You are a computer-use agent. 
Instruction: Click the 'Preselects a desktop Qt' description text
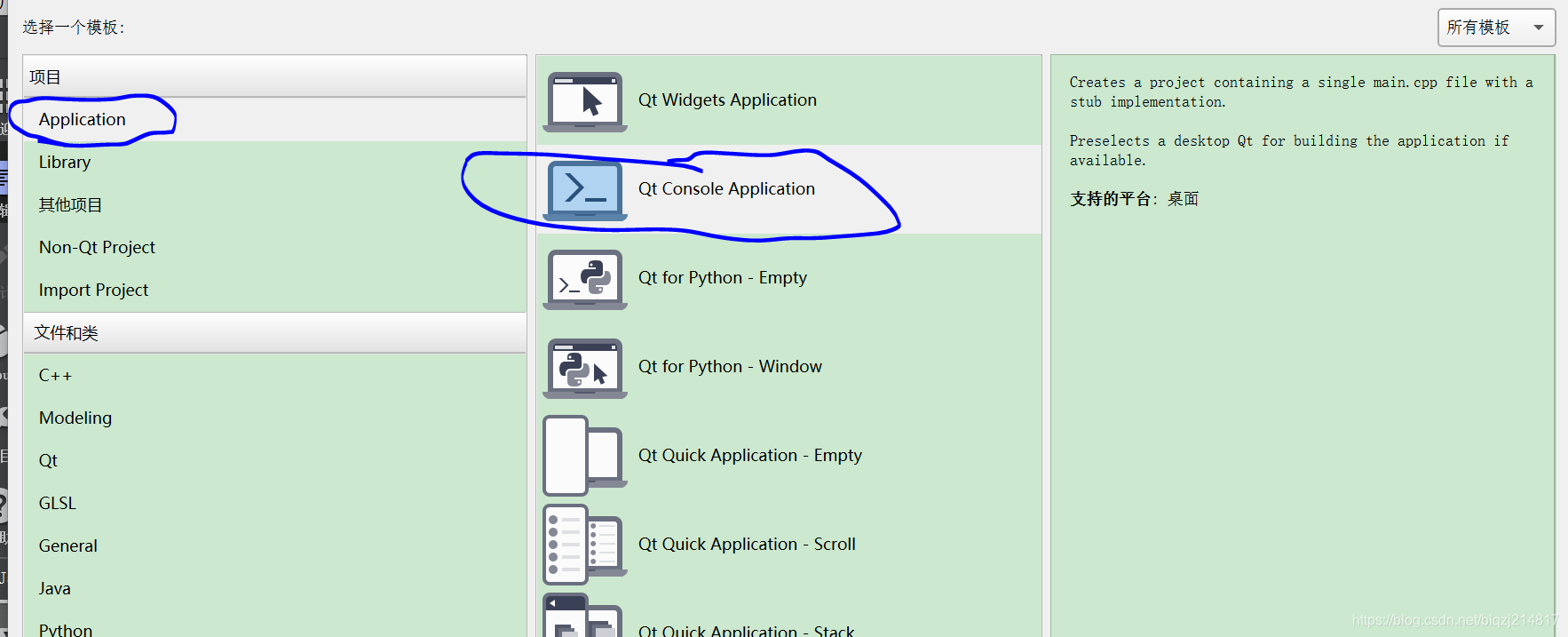click(1288, 151)
